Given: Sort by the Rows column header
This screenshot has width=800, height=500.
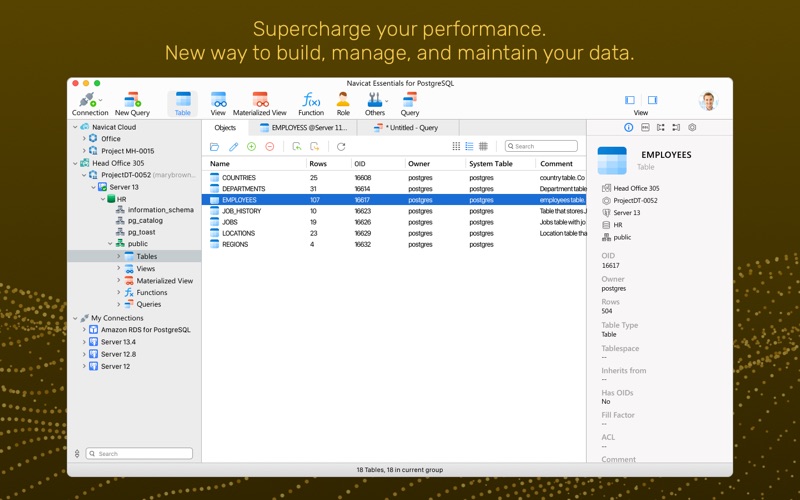Looking at the screenshot, I should tap(318, 164).
